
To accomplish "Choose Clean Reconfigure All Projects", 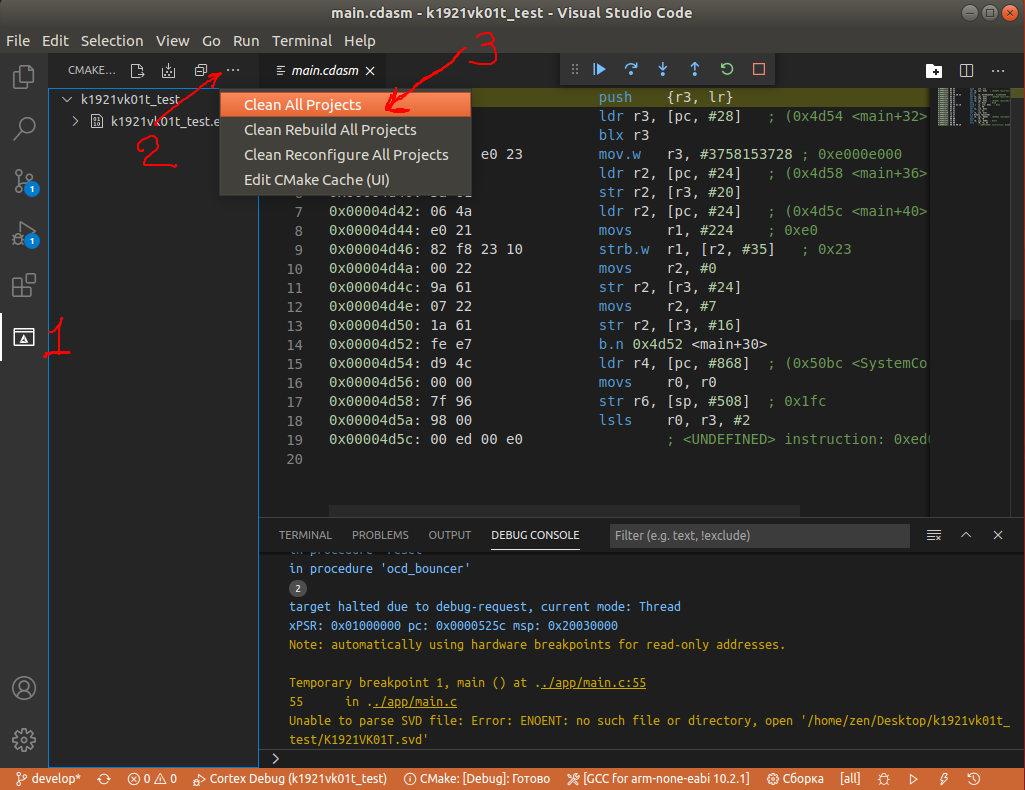I will point(345,155).
